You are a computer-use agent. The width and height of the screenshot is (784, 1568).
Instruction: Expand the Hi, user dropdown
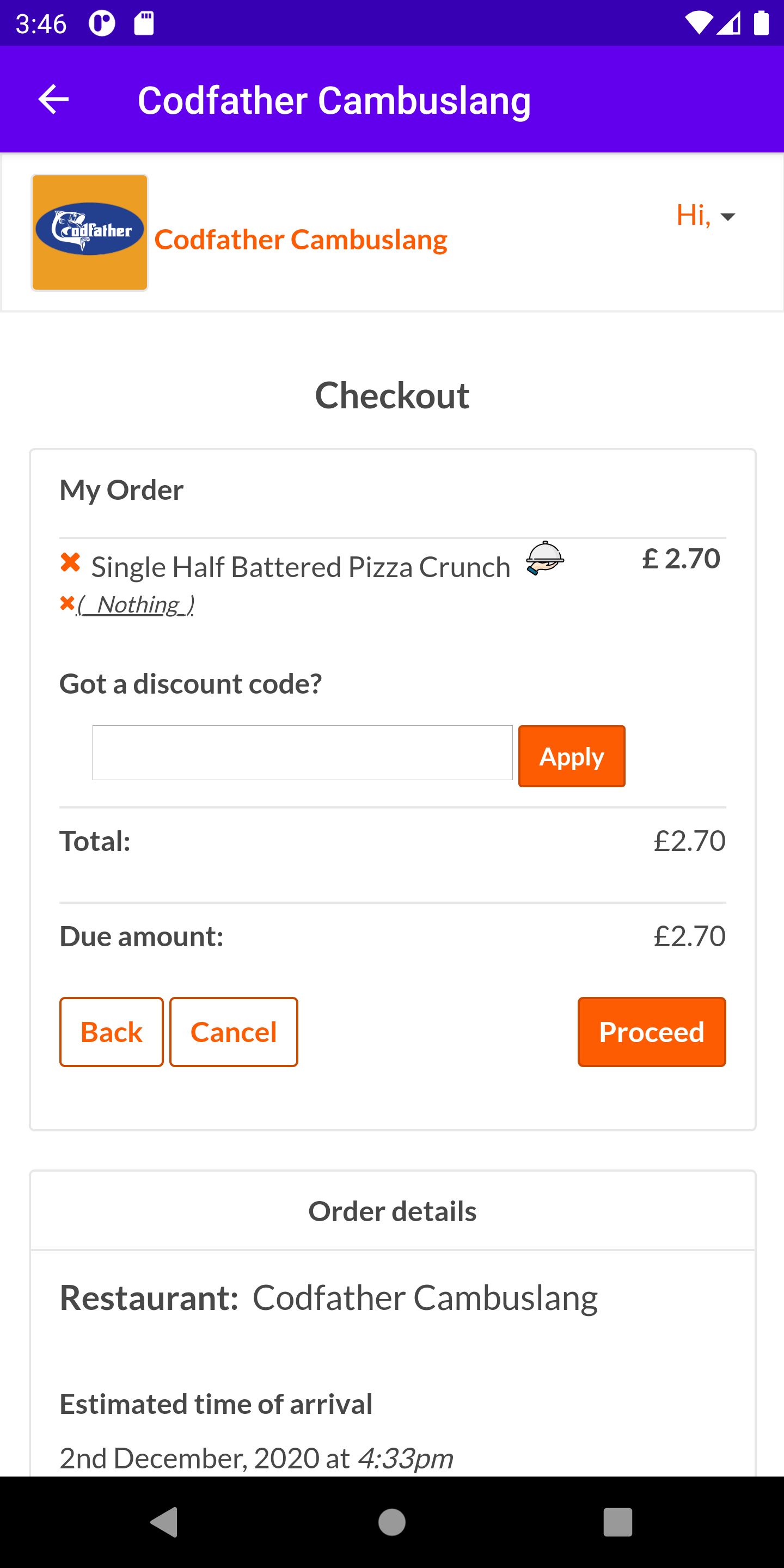point(706,216)
